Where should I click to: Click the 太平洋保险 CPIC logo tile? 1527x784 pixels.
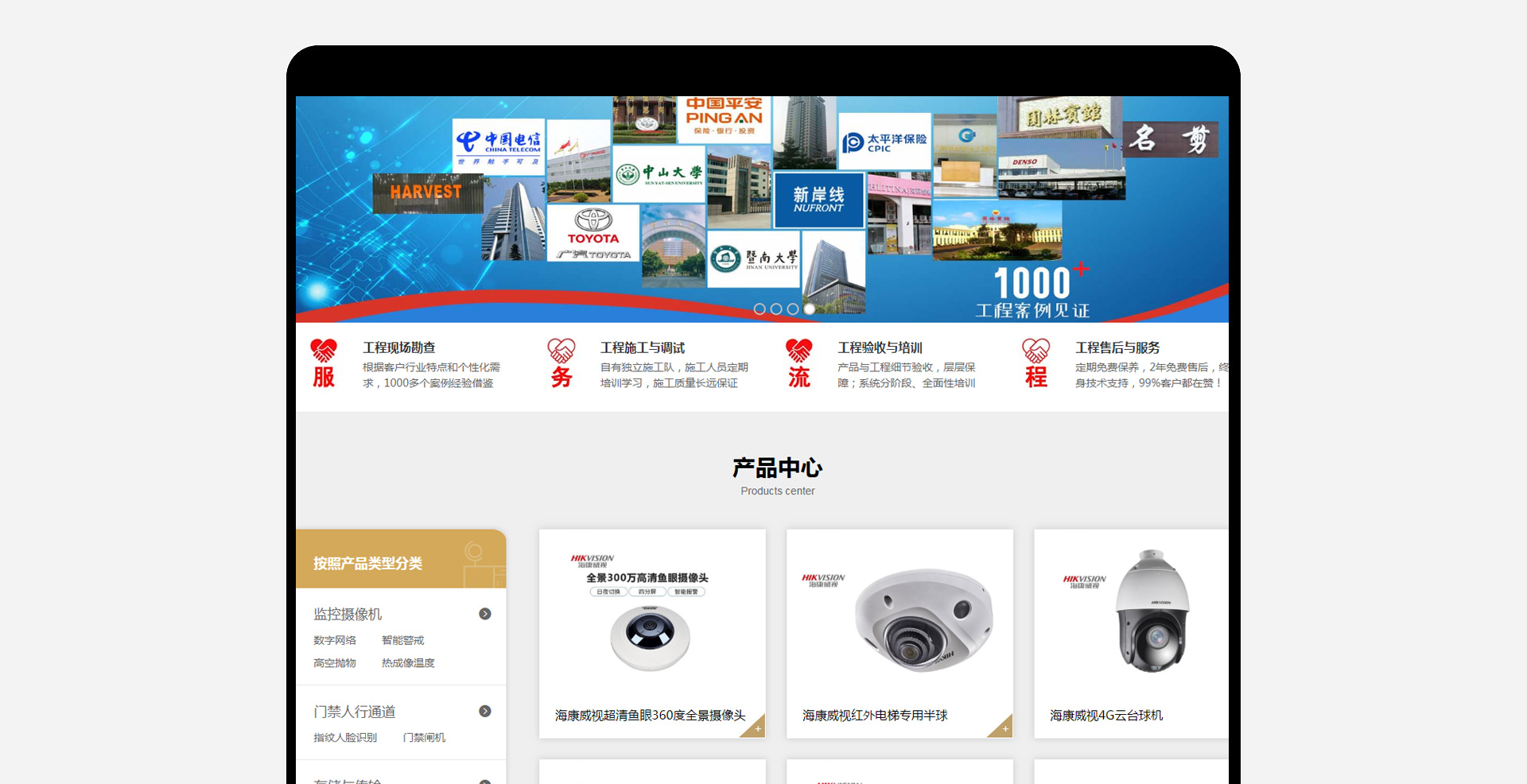tap(884, 142)
